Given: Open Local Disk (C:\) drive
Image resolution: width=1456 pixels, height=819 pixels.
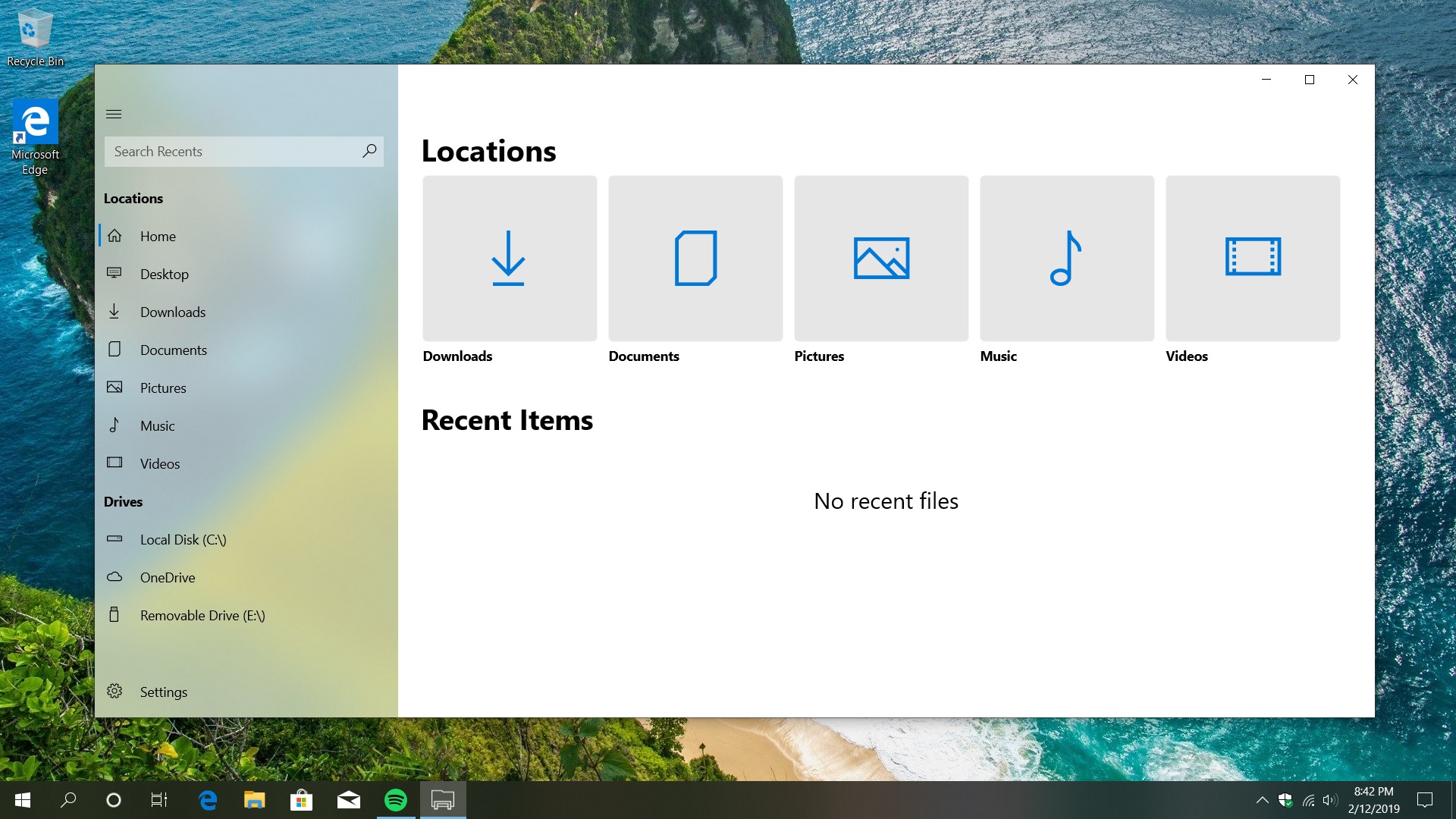Looking at the screenshot, I should [x=183, y=540].
